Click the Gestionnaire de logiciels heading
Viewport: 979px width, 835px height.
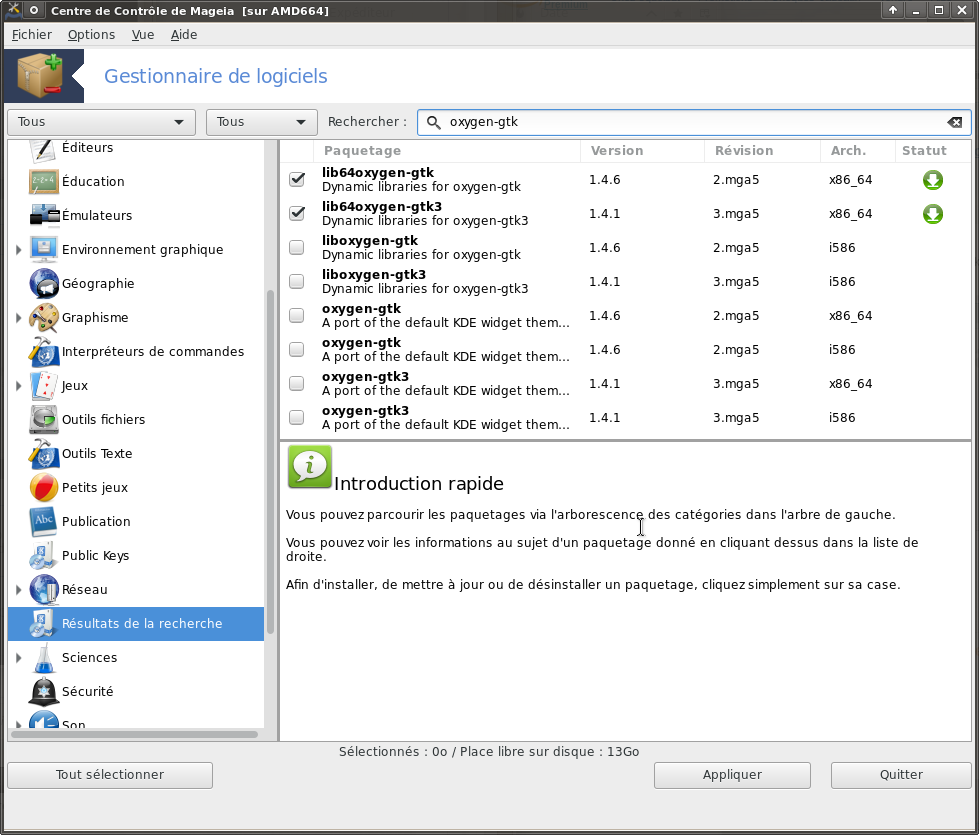[x=215, y=76]
